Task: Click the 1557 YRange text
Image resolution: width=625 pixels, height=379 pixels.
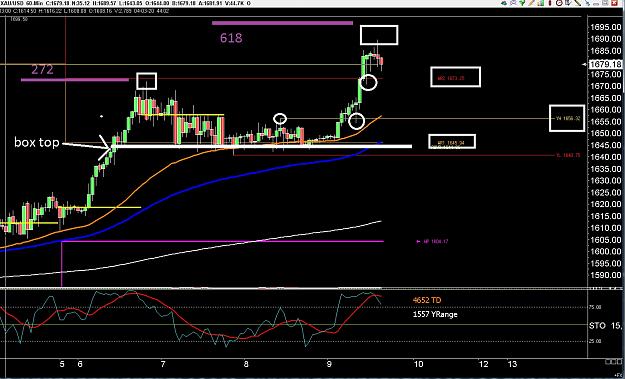Action: (x=435, y=314)
